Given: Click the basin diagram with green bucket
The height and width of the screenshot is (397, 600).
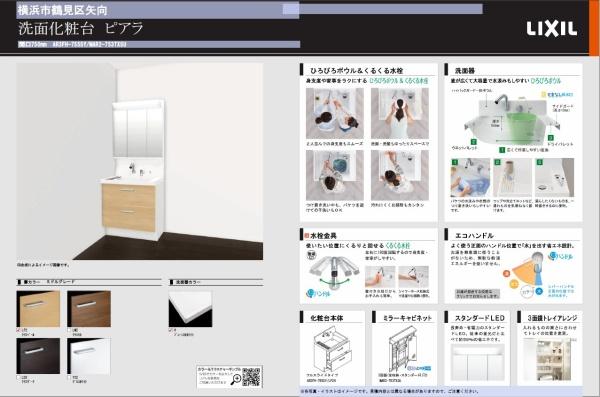Looking at the screenshot, I should pyautogui.click(x=513, y=121).
